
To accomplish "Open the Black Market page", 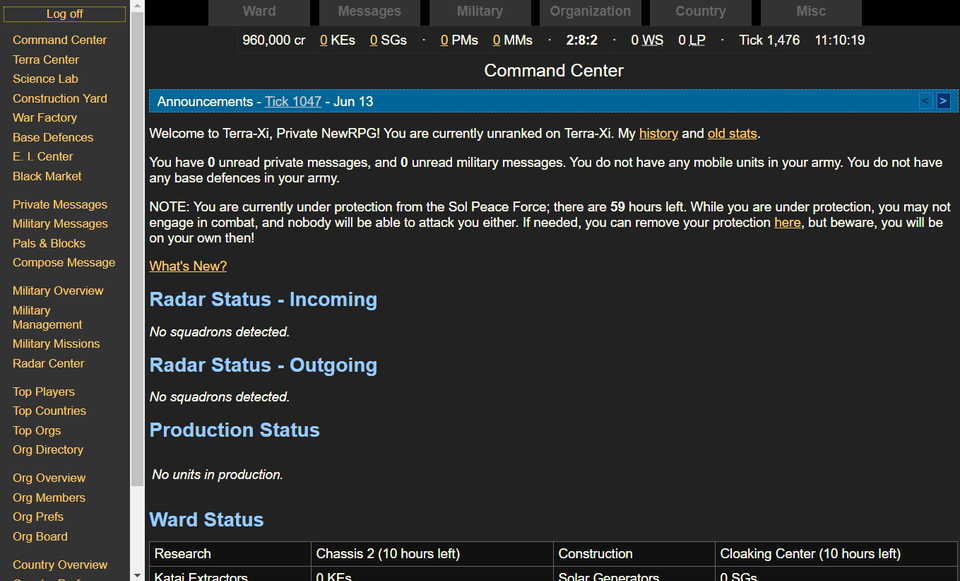I will pos(47,176).
